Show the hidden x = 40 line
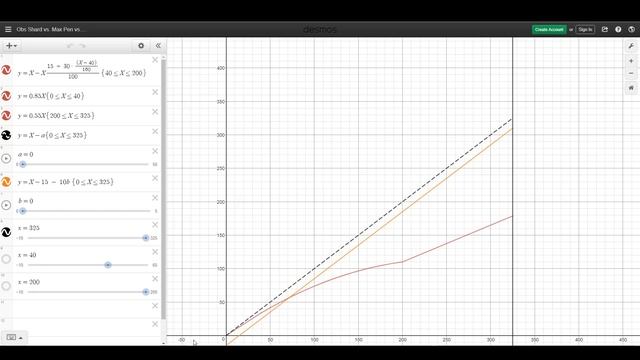Screen dimensions: 640x360 click(x=6, y=259)
